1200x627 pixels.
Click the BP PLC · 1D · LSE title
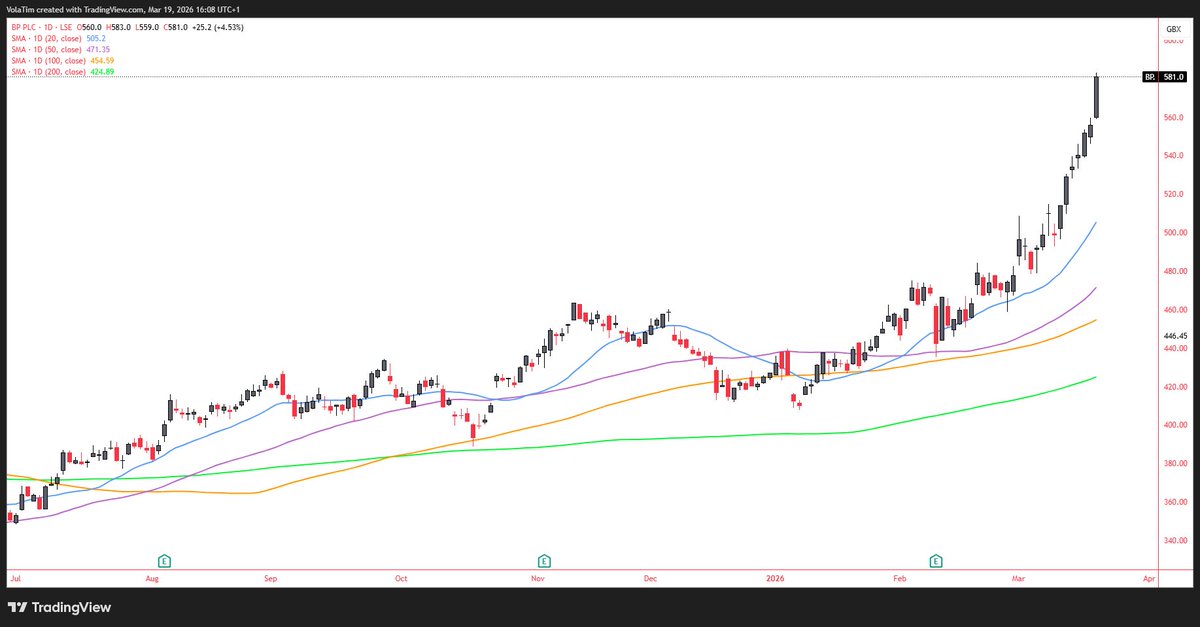42,29
